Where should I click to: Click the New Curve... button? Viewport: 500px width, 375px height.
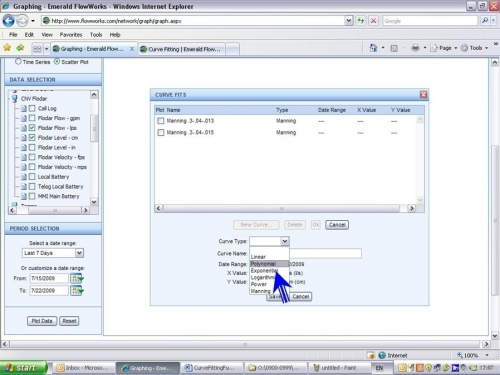[x=256, y=225]
